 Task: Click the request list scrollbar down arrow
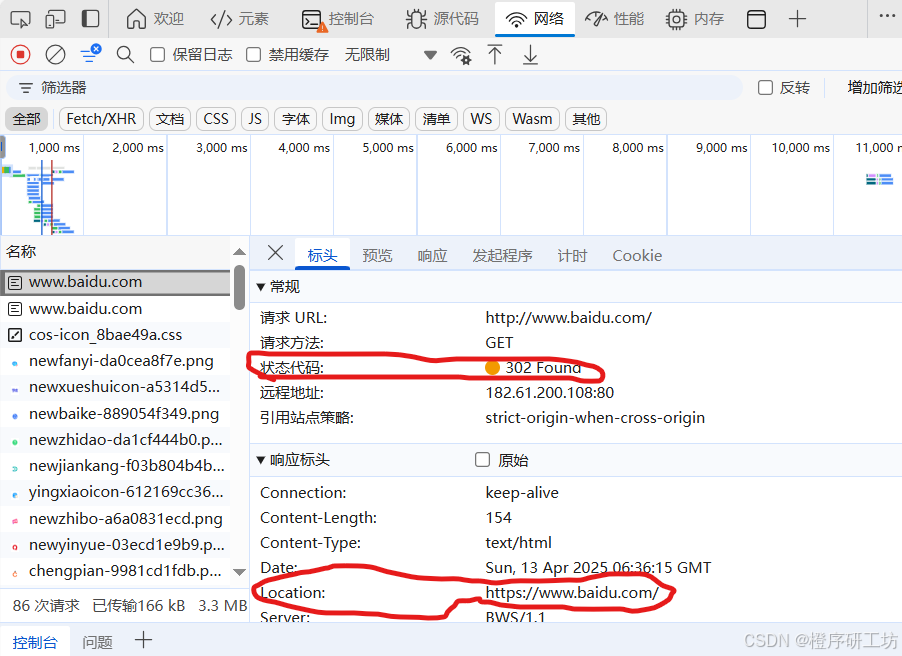[239, 572]
